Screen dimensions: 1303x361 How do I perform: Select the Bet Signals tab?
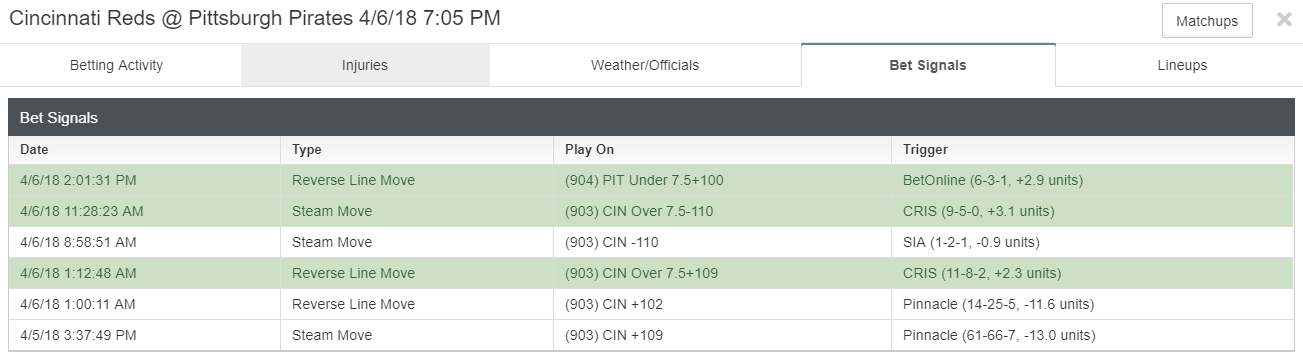pyautogui.click(x=928, y=66)
